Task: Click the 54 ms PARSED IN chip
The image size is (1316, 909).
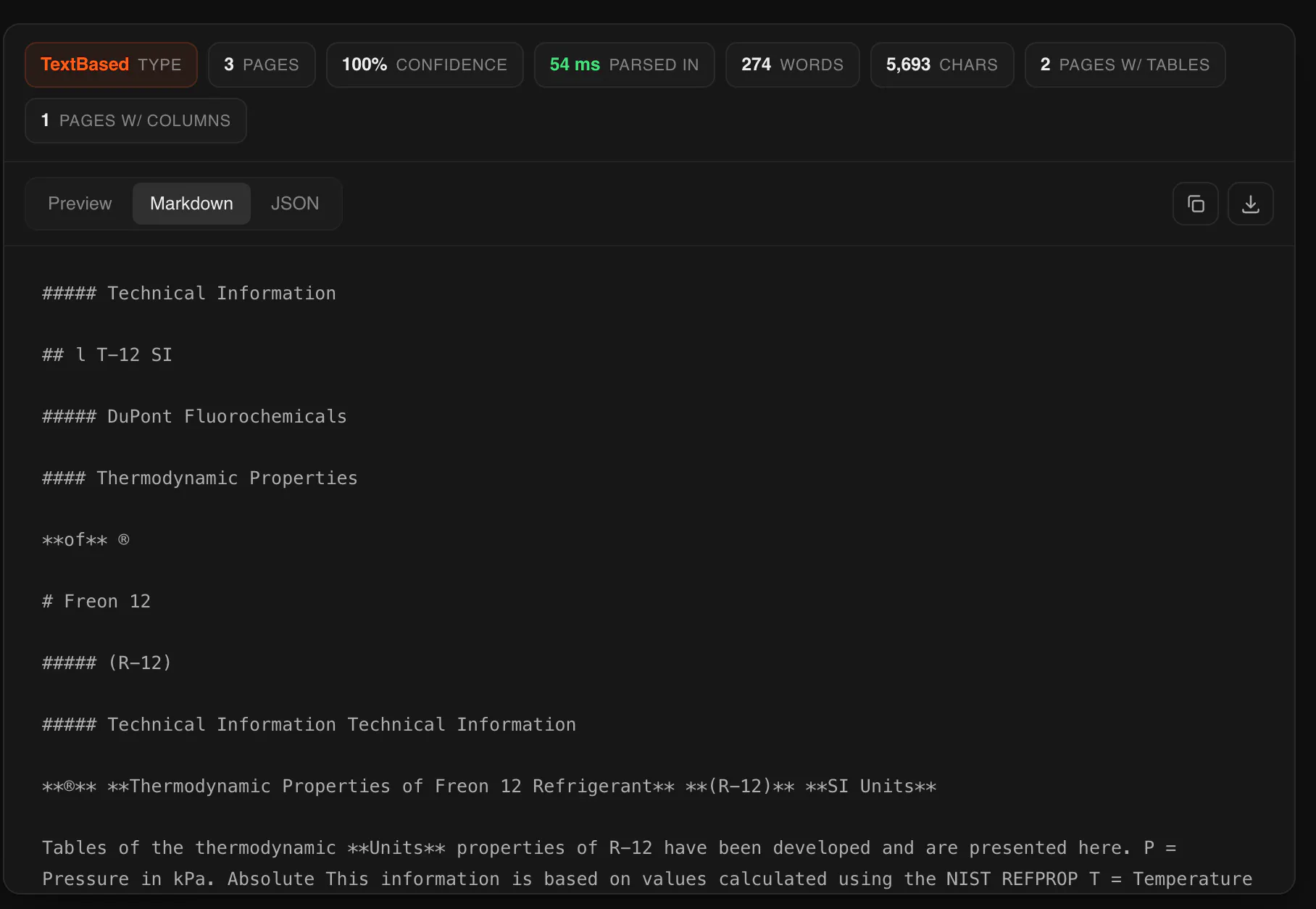Action: [624, 65]
